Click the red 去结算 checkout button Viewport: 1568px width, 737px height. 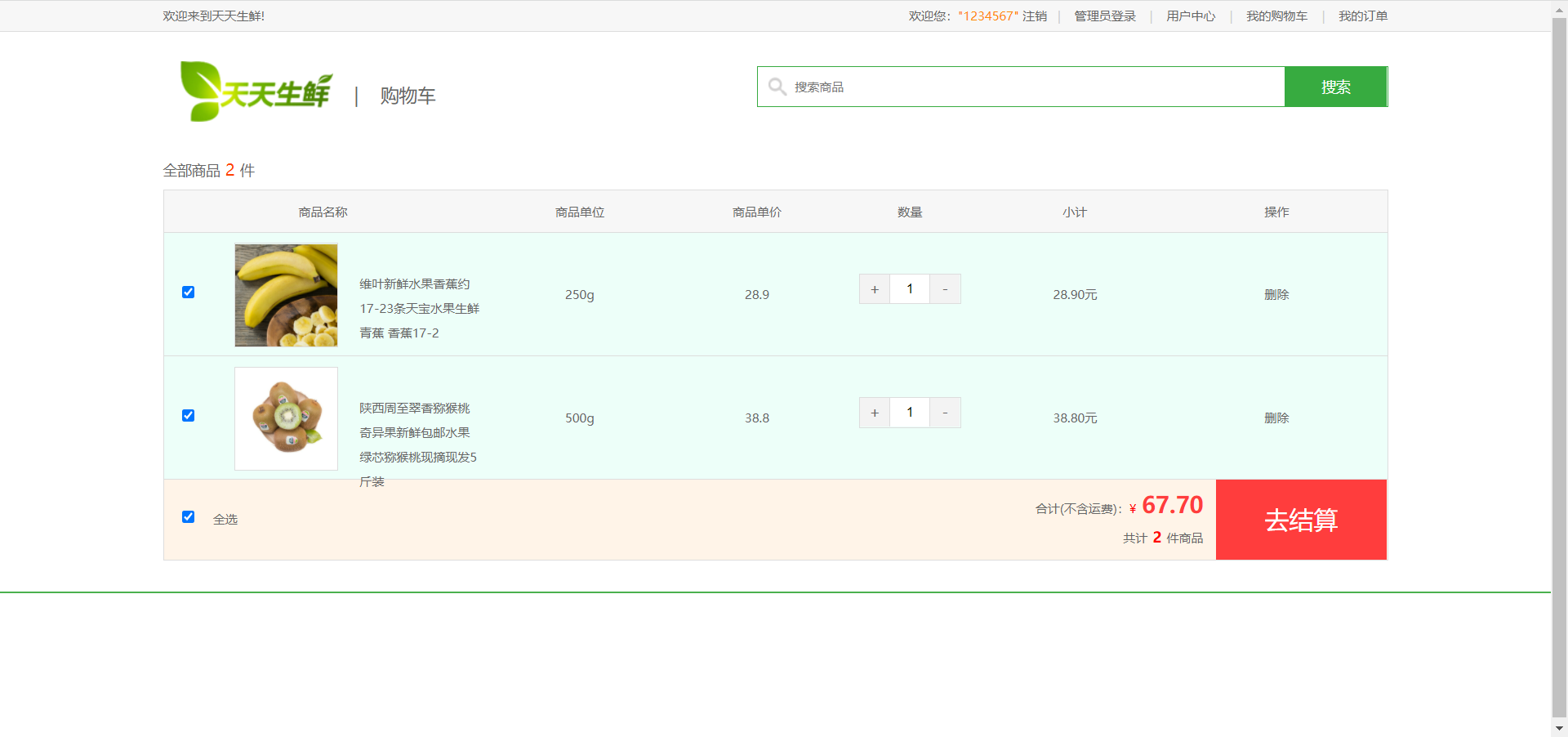(1301, 520)
